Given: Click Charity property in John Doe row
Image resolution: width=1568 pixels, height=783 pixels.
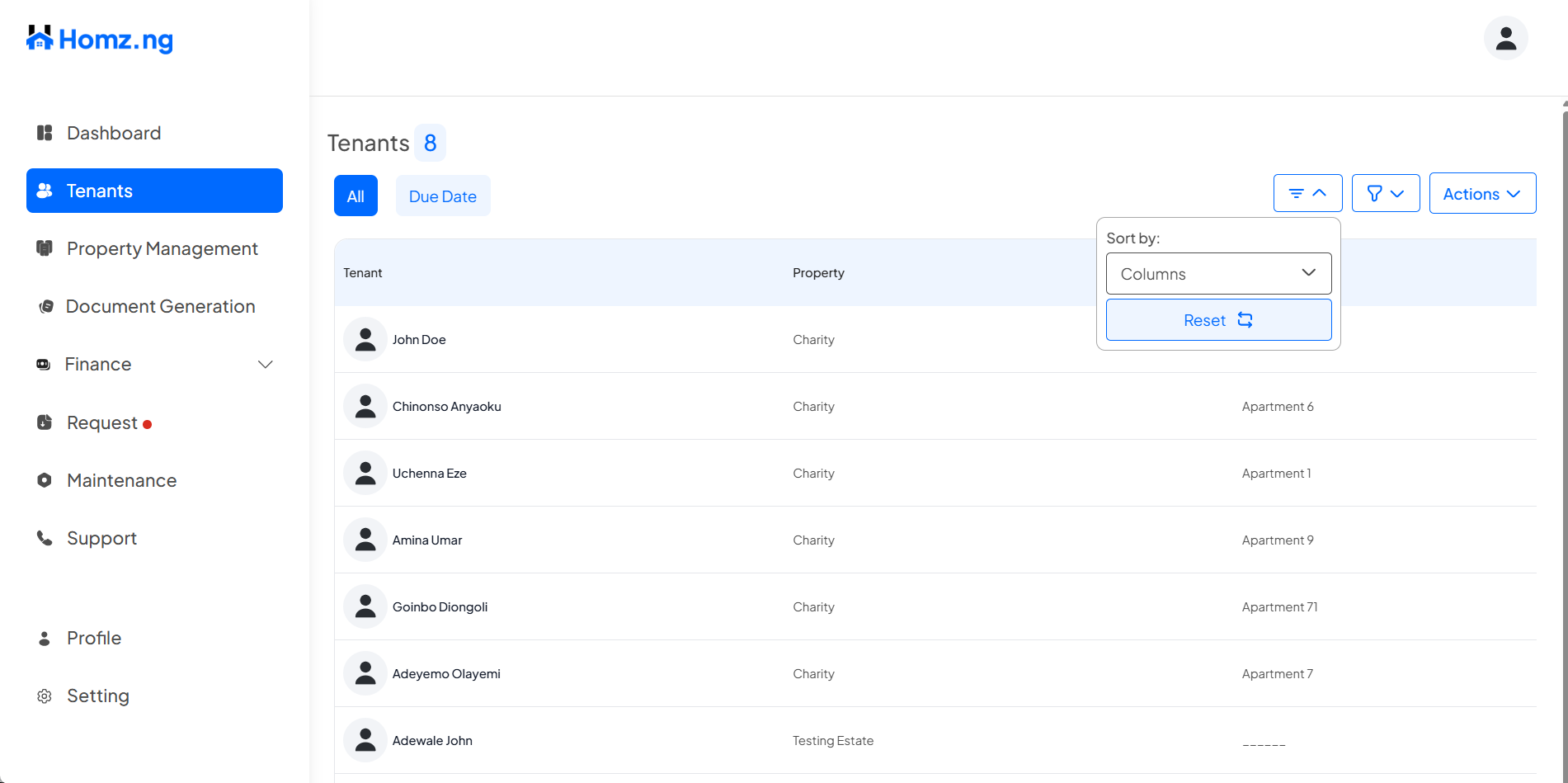Looking at the screenshot, I should (814, 339).
